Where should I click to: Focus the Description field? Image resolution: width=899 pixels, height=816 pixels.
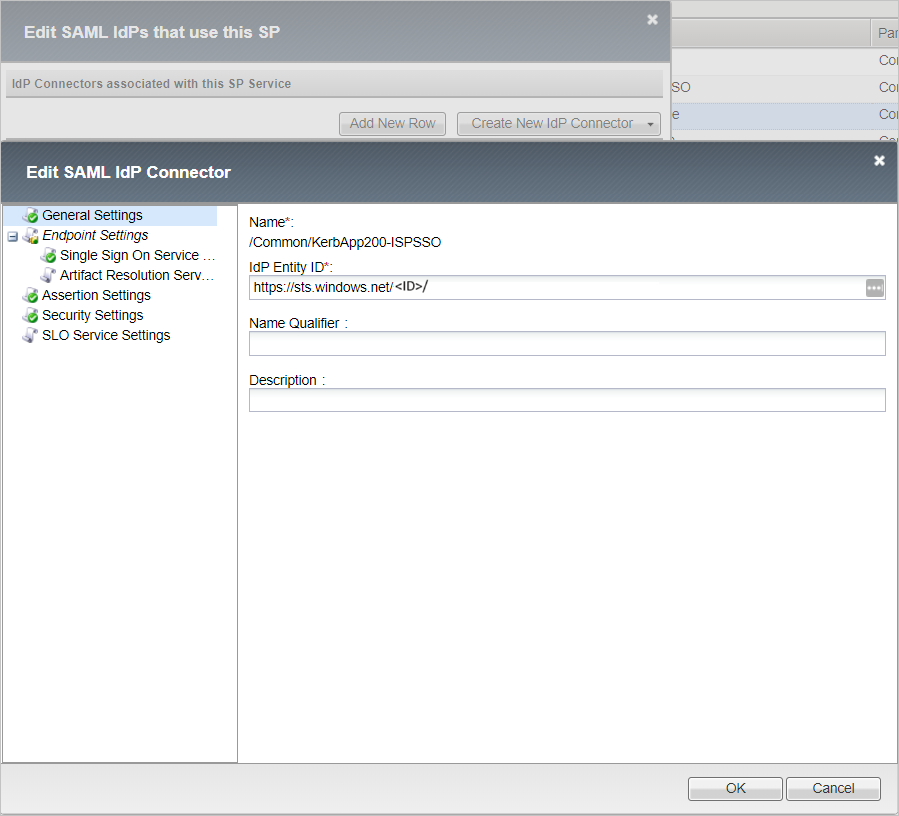(567, 400)
